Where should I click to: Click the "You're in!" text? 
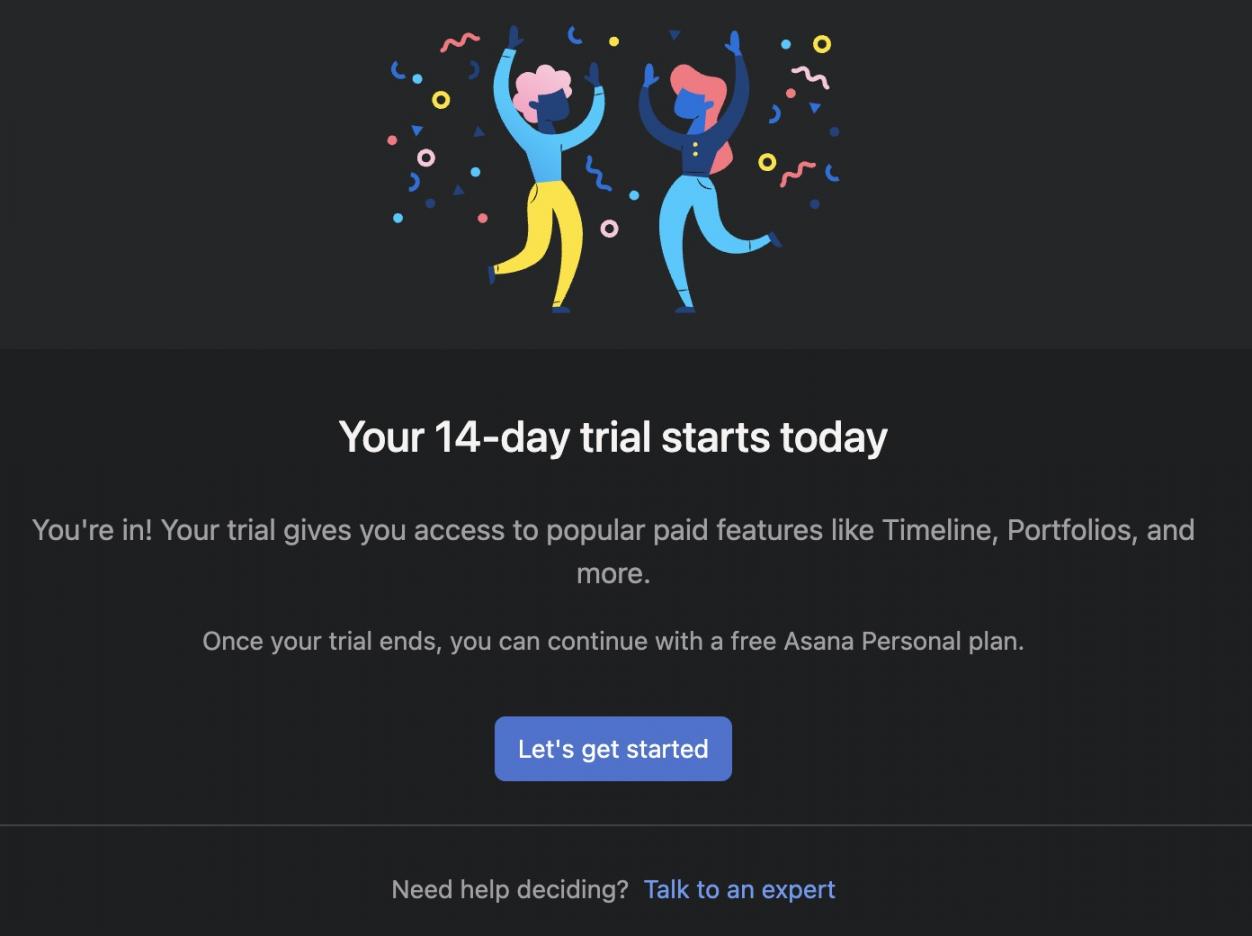(92, 529)
